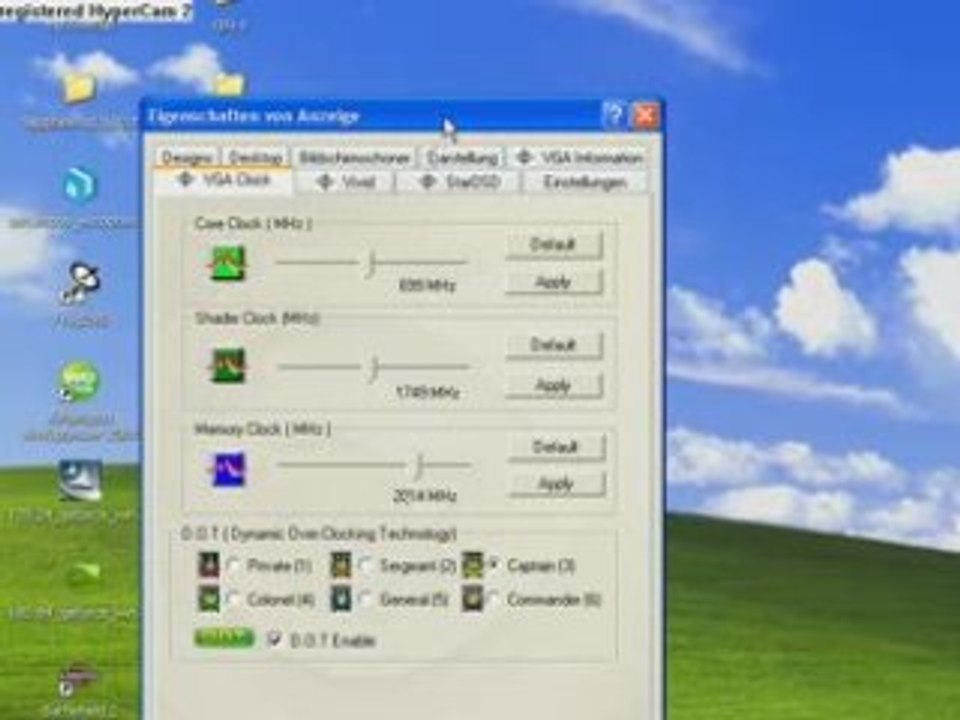960x720 pixels.
Task: Click the Commander rank badge icon
Action: [x=473, y=599]
